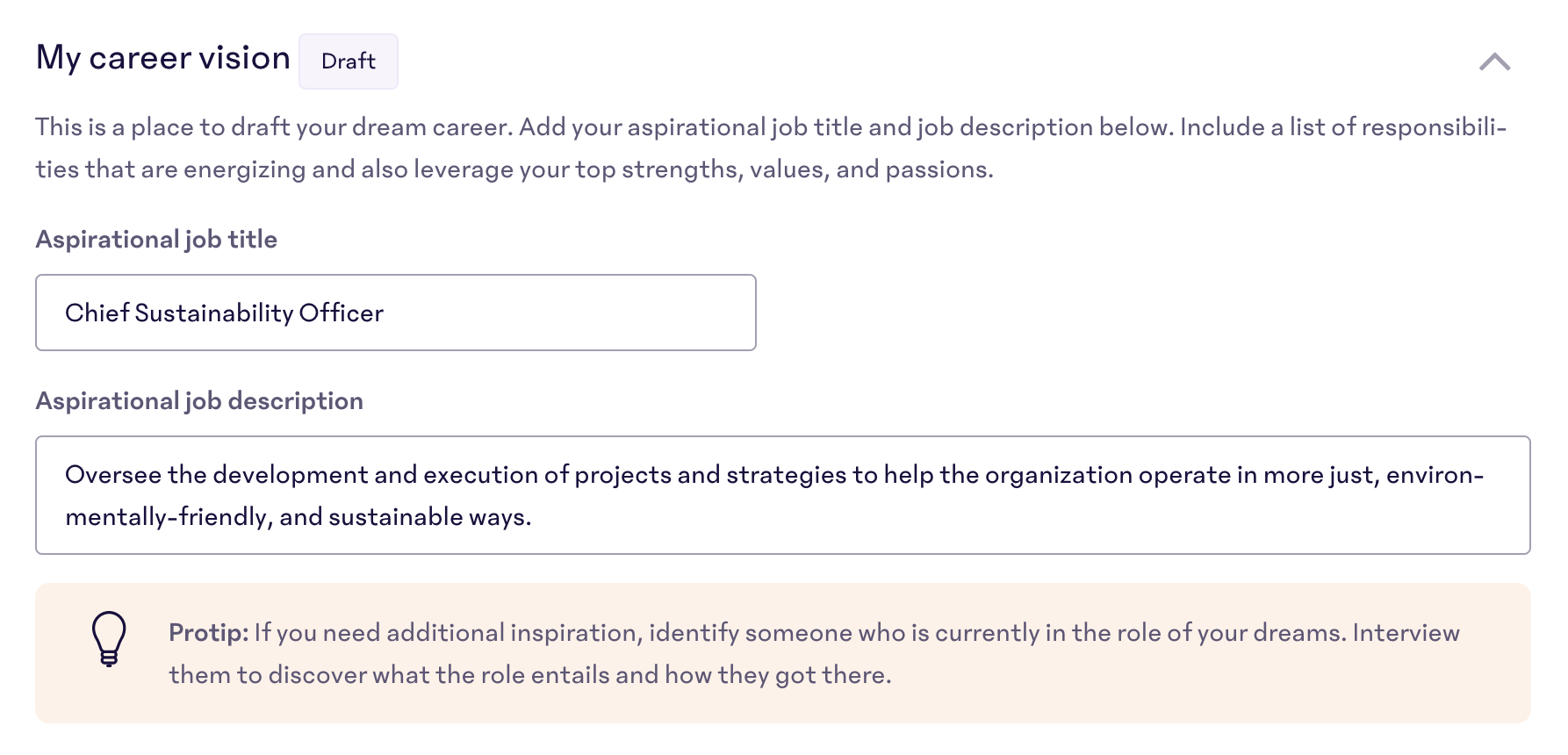Click the Draft status badge
1568x755 pixels.
349,61
